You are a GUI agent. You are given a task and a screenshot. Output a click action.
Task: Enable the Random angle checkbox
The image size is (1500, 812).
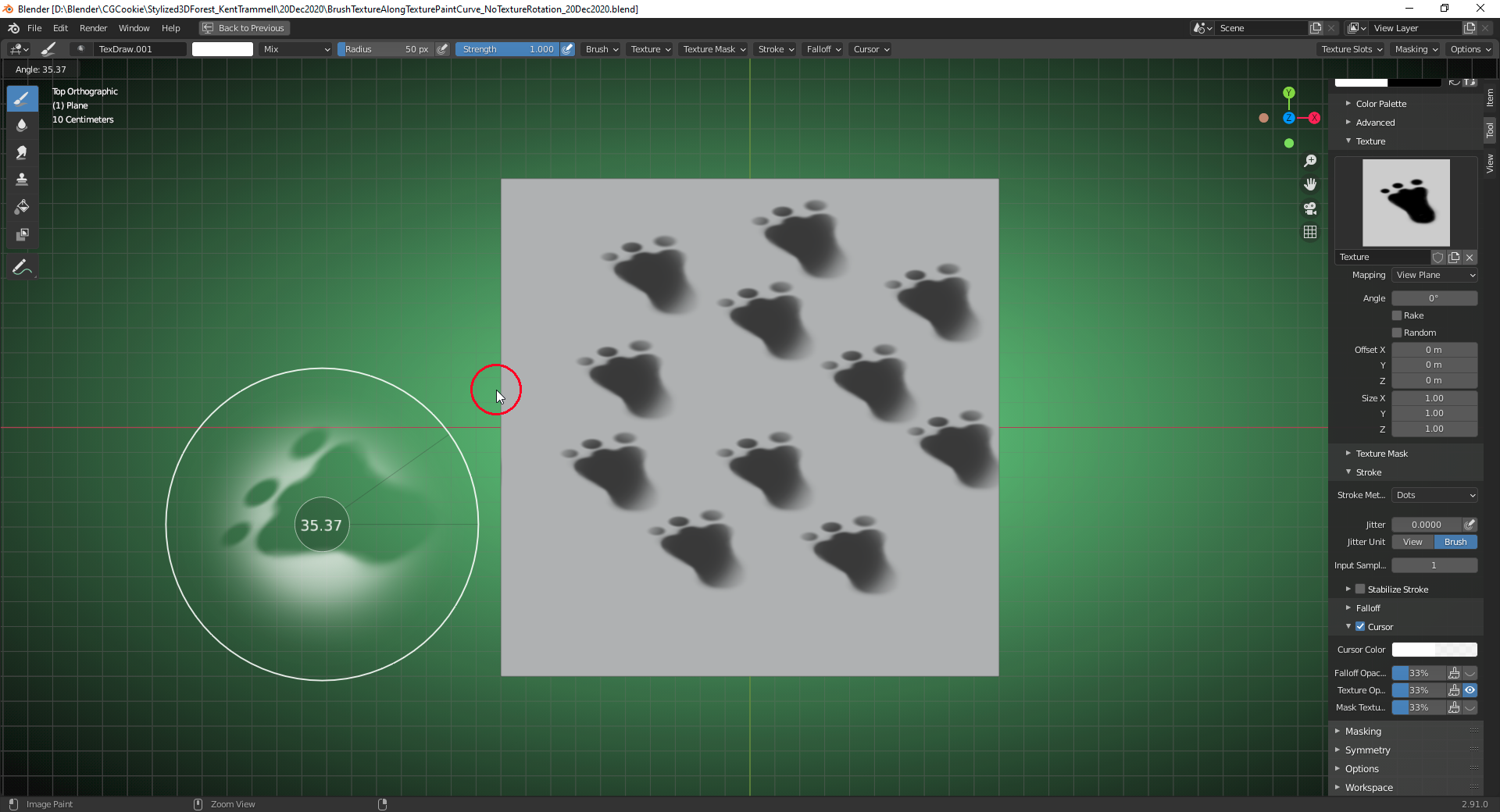pos(1397,333)
